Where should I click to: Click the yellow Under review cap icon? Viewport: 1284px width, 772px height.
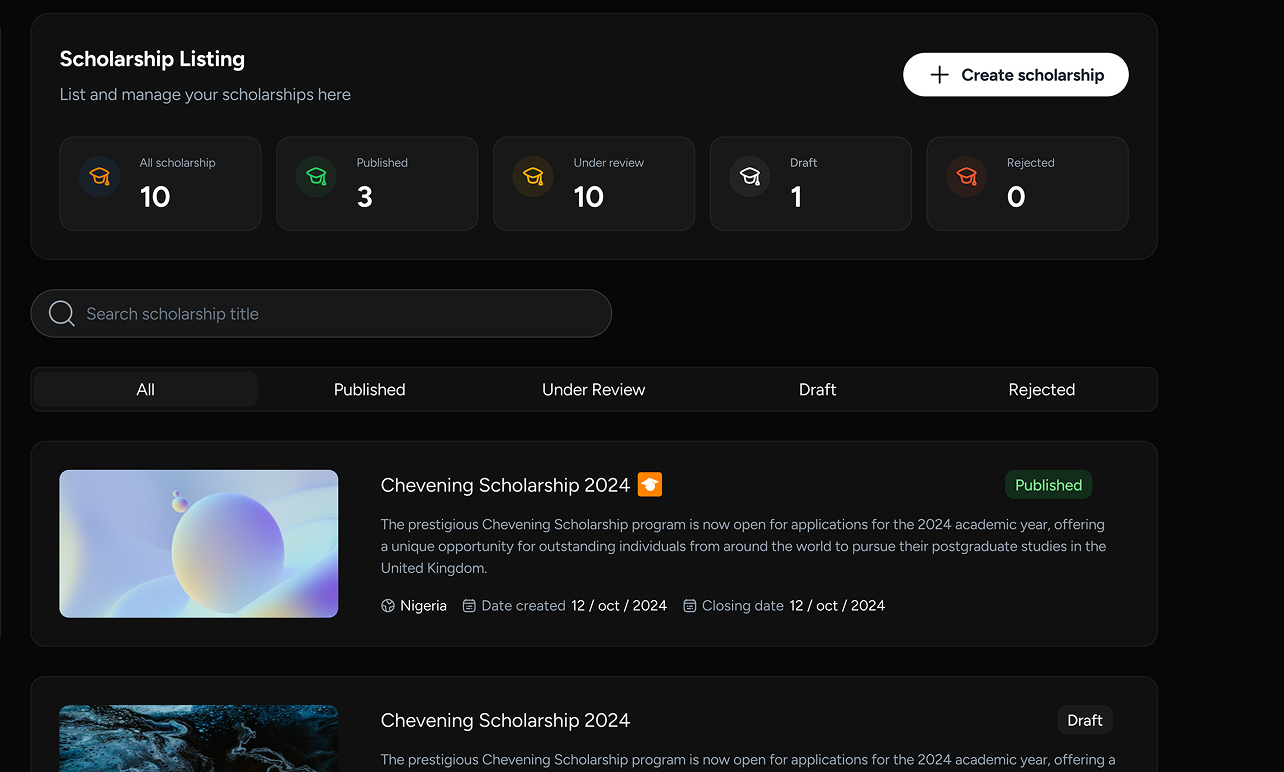533,177
